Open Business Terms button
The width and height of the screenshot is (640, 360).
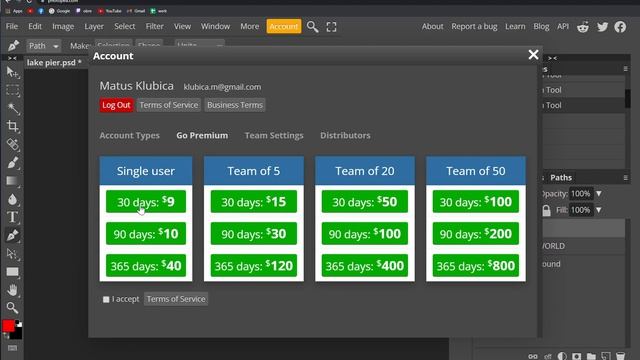[235, 105]
